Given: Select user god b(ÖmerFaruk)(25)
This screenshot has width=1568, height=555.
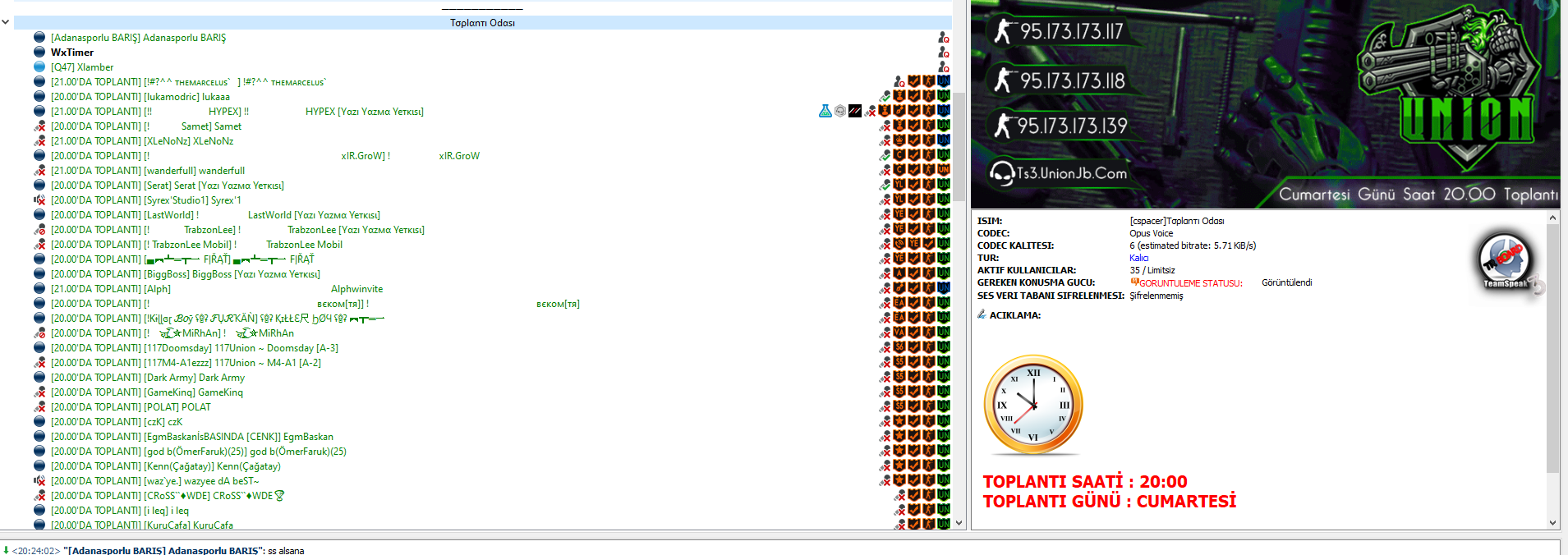Looking at the screenshot, I should click(x=199, y=452).
